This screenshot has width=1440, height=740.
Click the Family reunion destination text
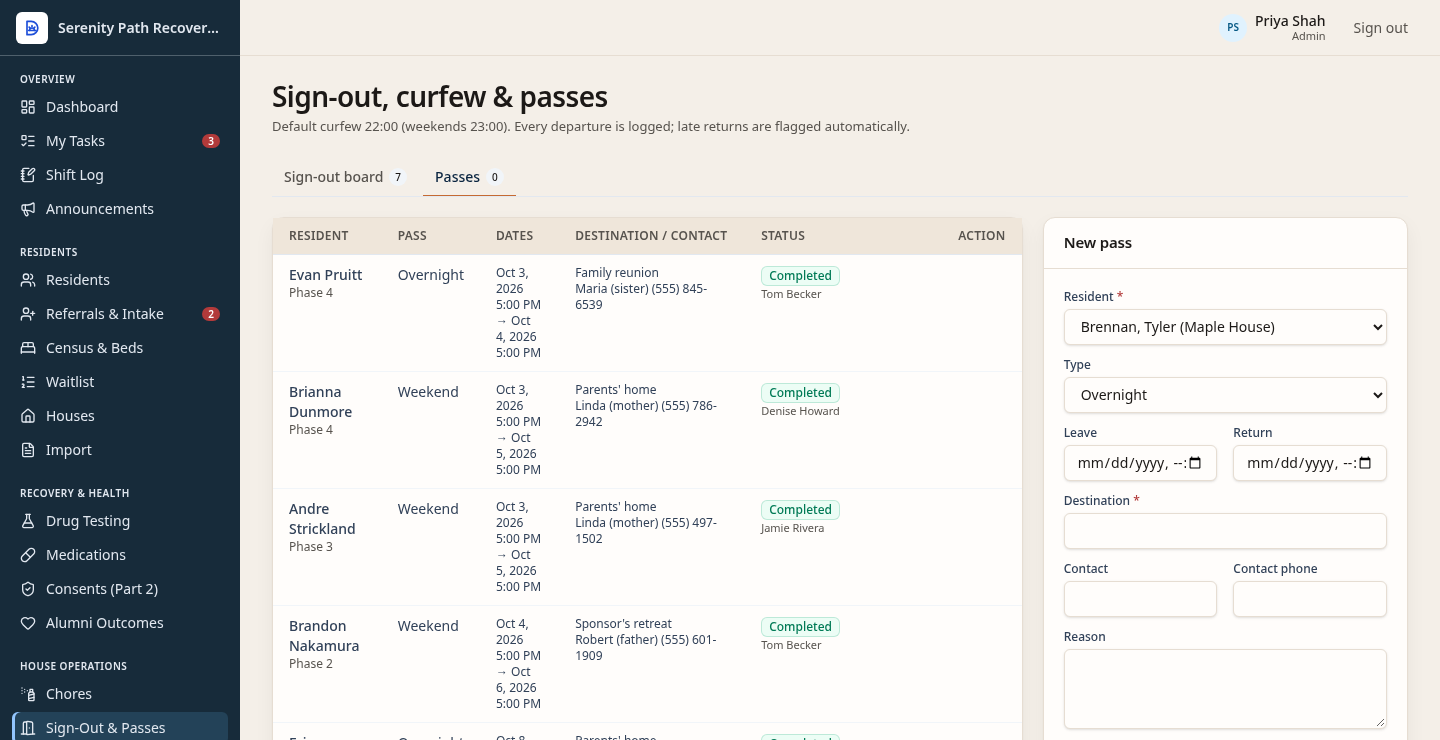tap(617, 273)
